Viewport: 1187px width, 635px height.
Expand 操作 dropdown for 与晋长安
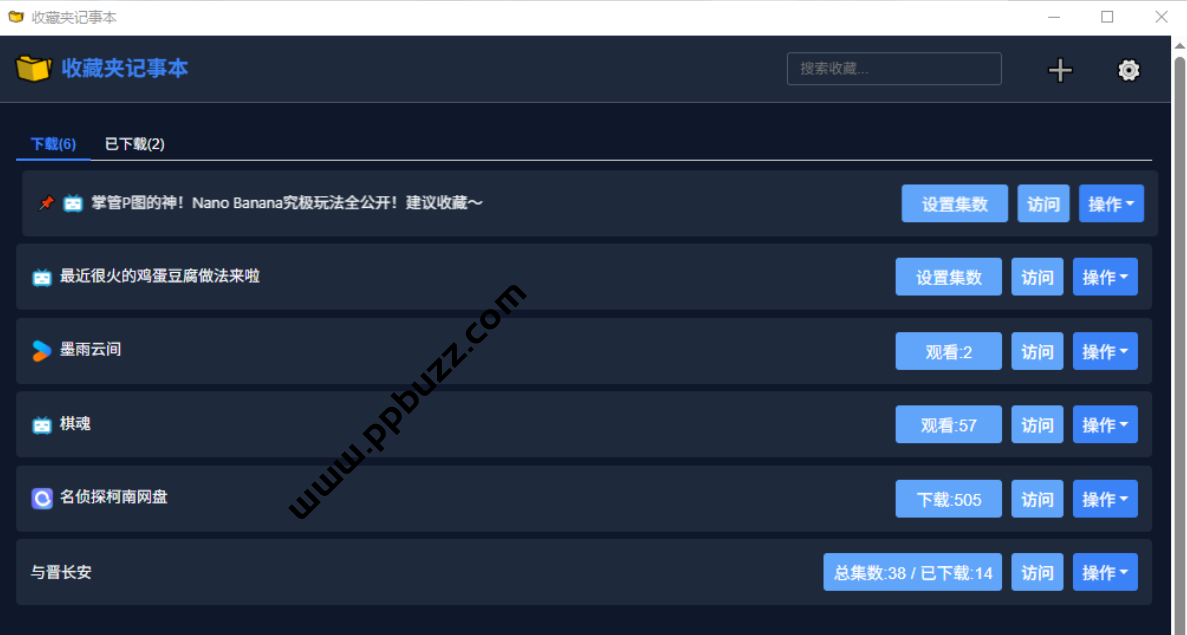1104,572
